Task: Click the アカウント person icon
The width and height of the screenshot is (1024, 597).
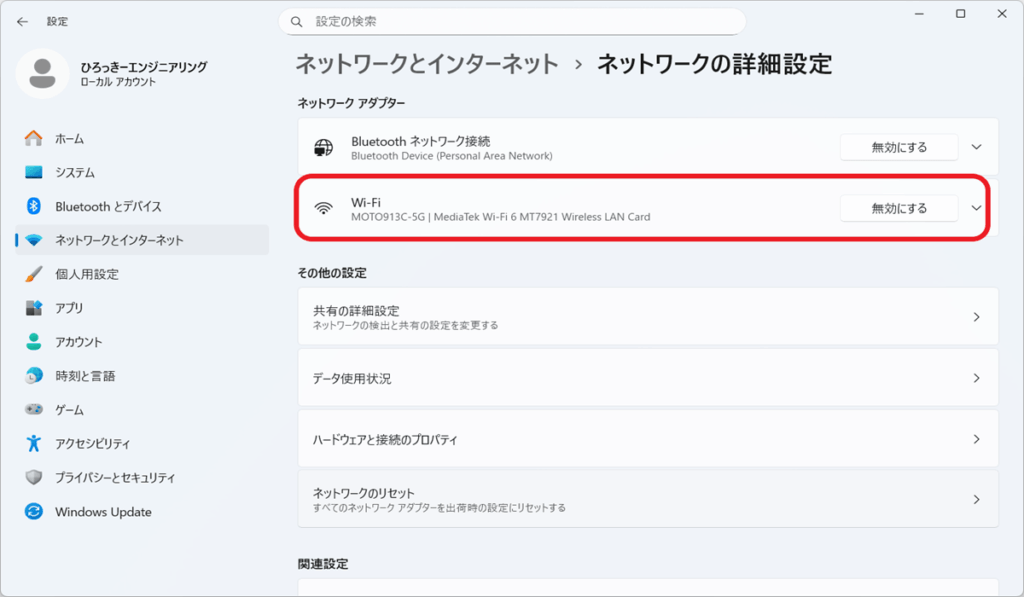Action: (x=33, y=342)
